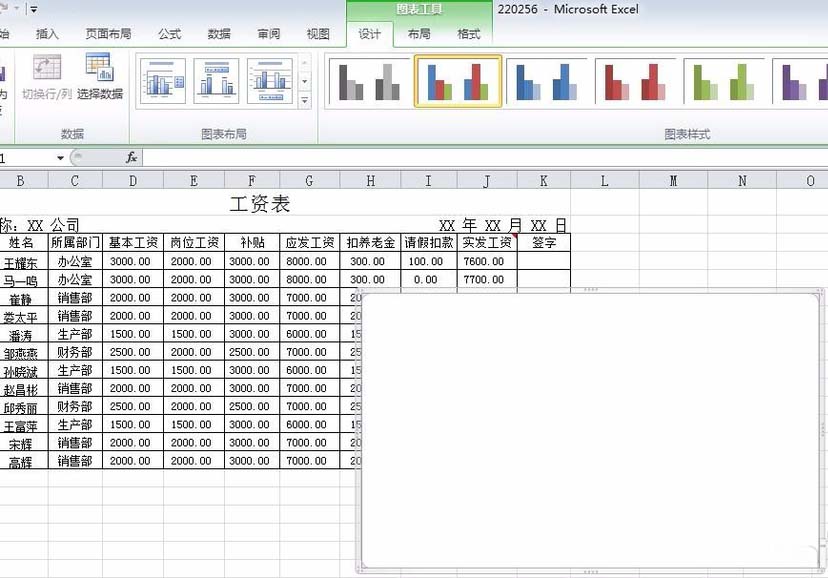Viewport: 828px width, 578px height.
Task: Switch to the 格式 ribbon tab
Action: (470, 33)
